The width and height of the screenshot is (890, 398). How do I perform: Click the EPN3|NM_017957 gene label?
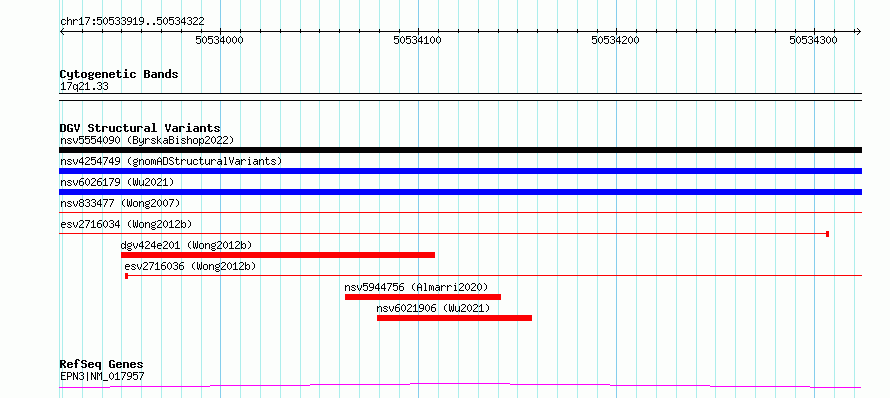click(x=102, y=376)
